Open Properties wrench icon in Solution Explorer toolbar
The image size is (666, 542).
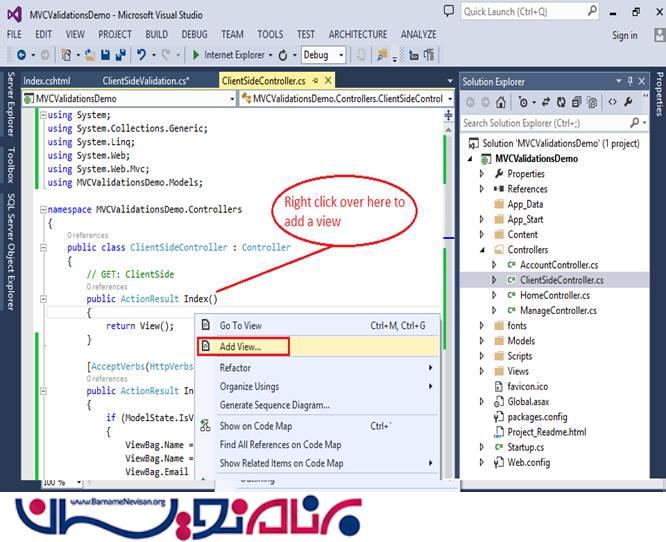[630, 102]
